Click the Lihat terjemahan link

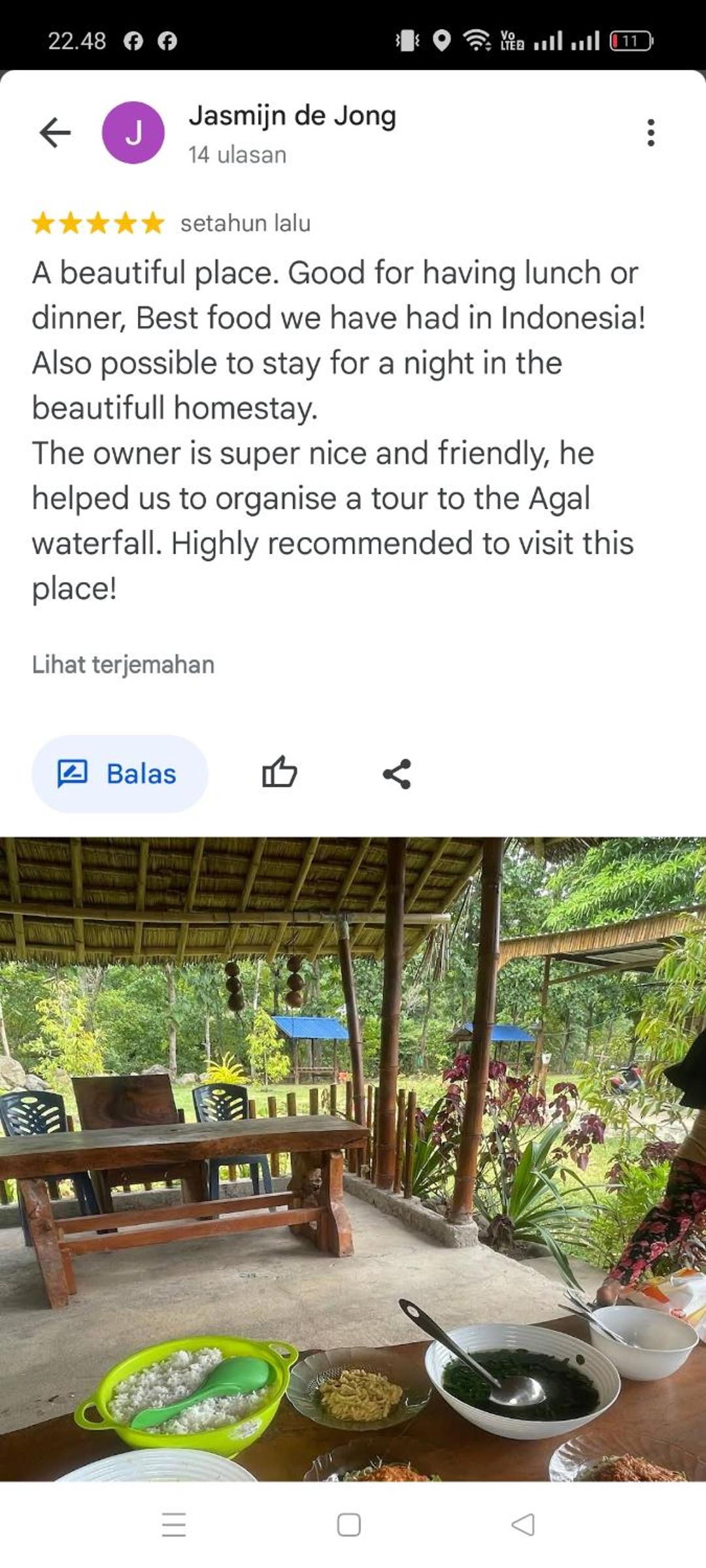tap(123, 664)
